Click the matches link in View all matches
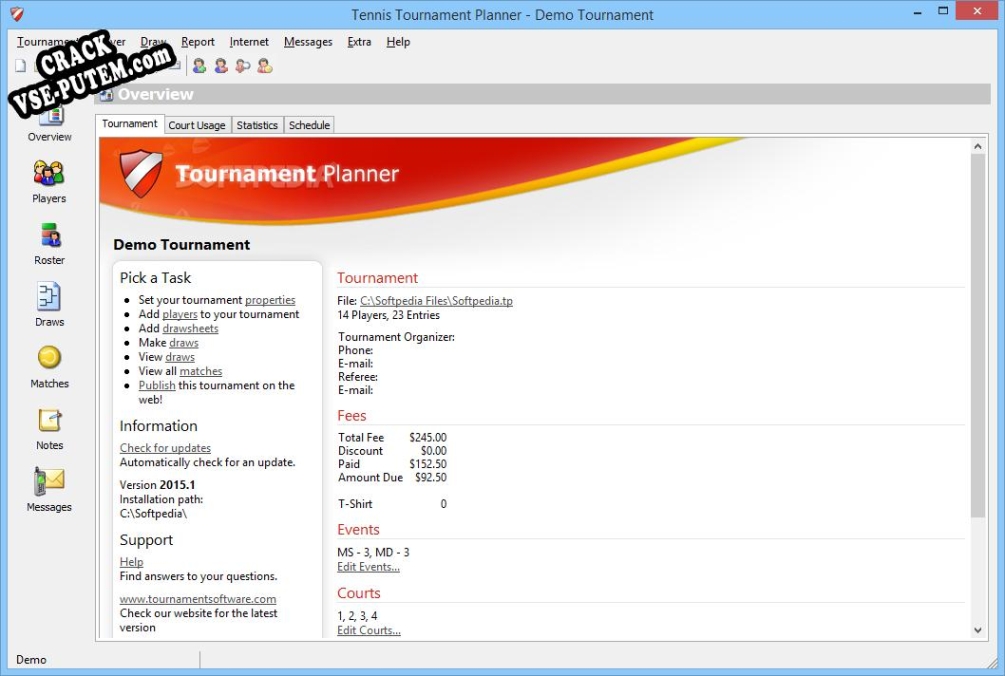Viewport: 1005px width, 676px height. tap(201, 371)
